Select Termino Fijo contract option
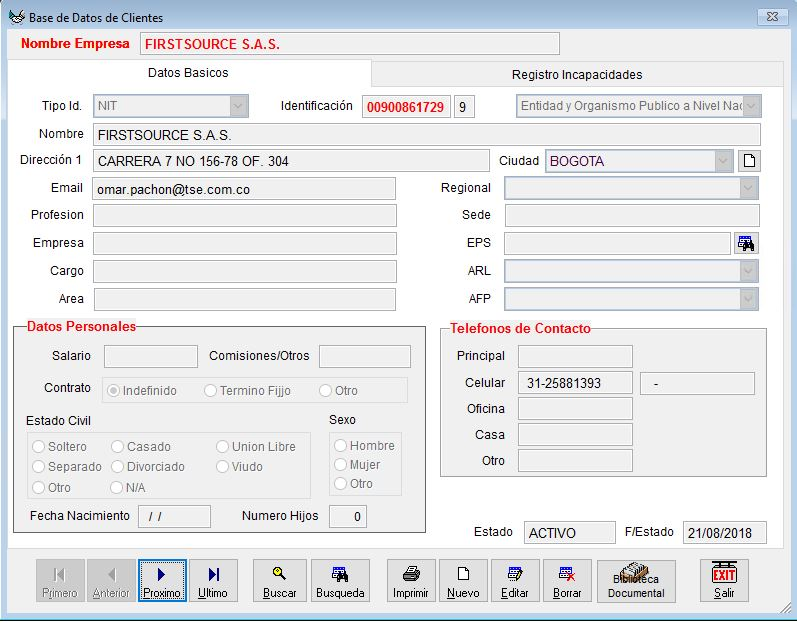The height and width of the screenshot is (623, 797). coord(211,391)
